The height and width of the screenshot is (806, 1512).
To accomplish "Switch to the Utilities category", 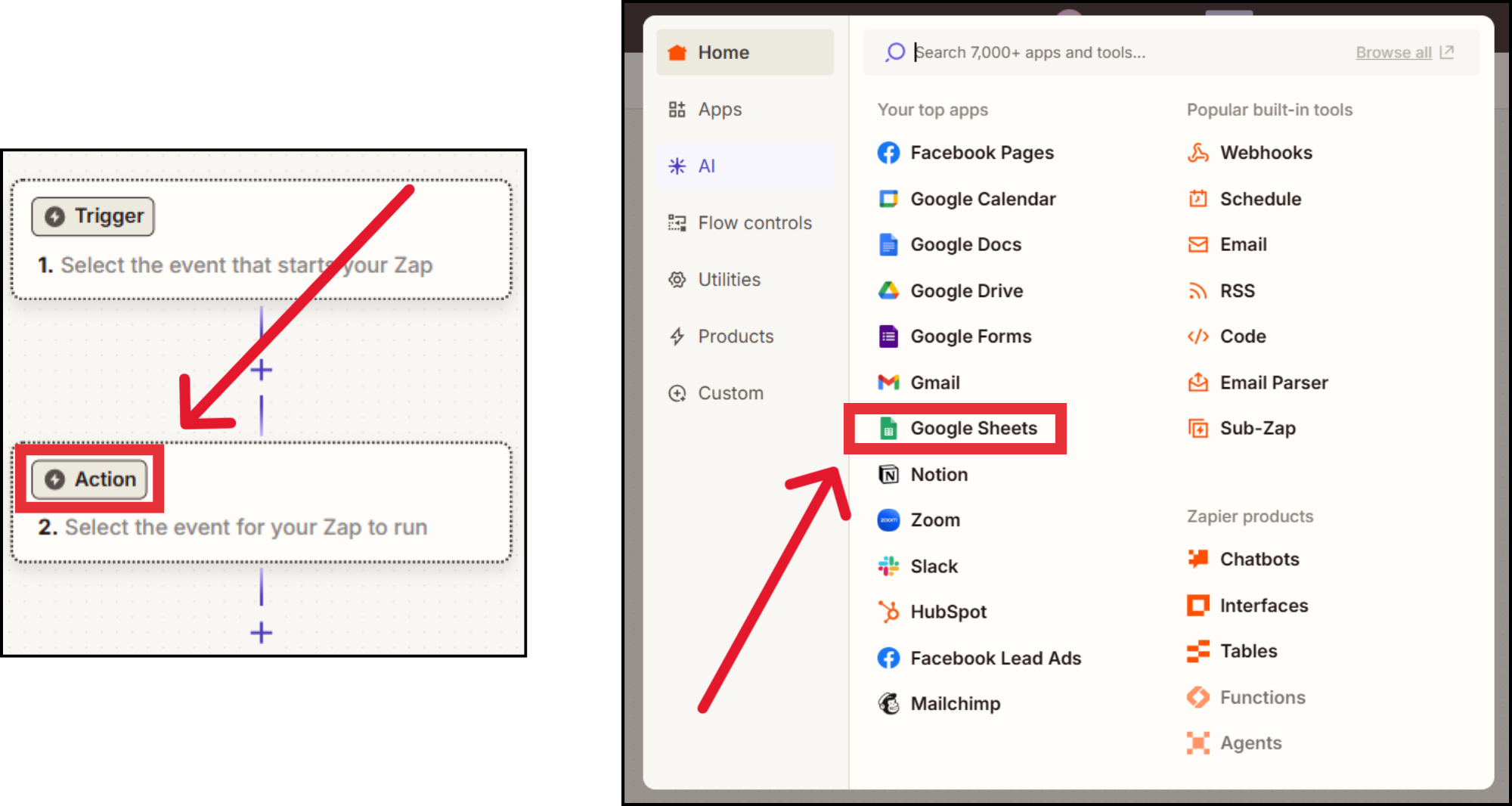I will coord(745,280).
